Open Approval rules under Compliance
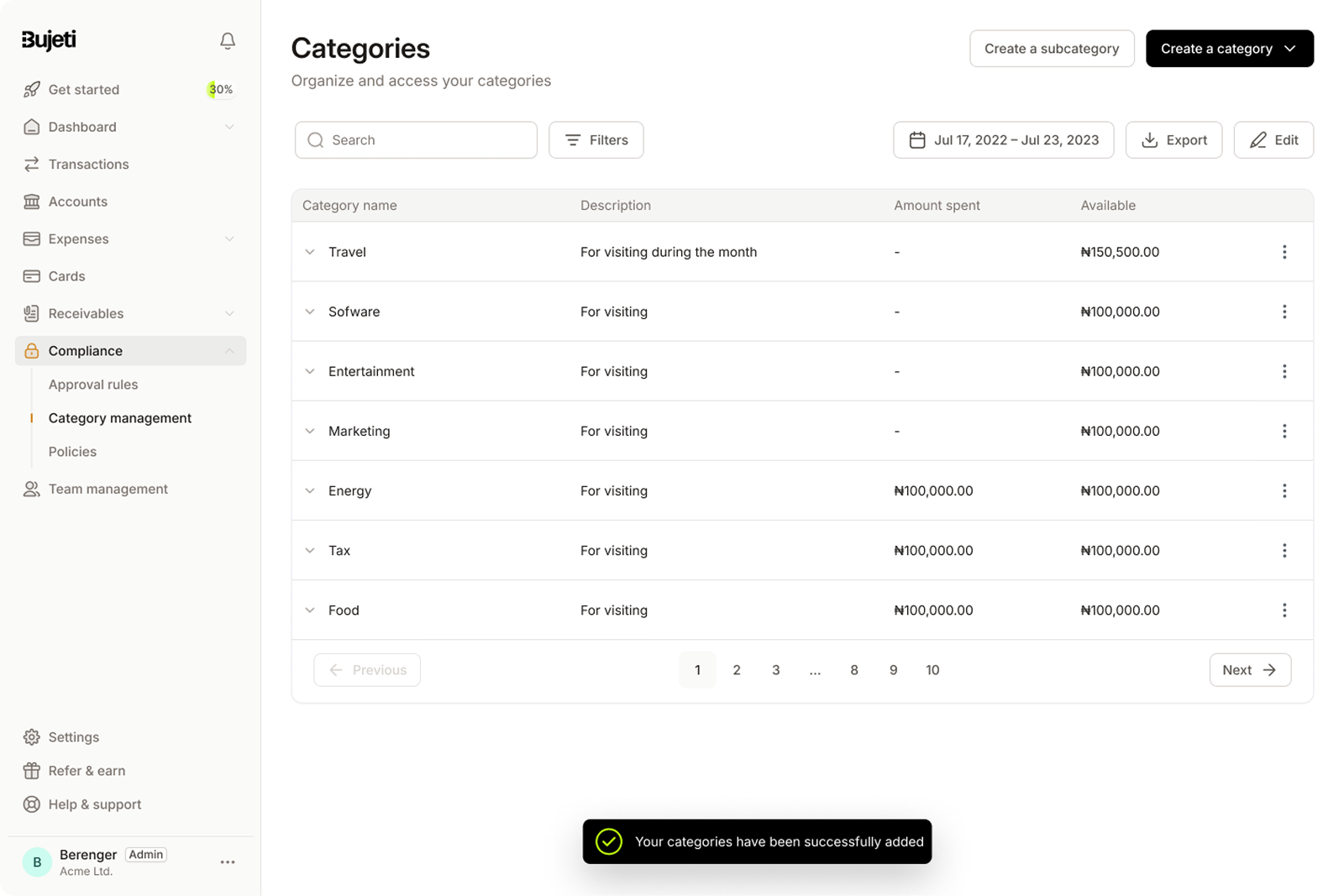The image size is (1344, 896). click(x=93, y=384)
